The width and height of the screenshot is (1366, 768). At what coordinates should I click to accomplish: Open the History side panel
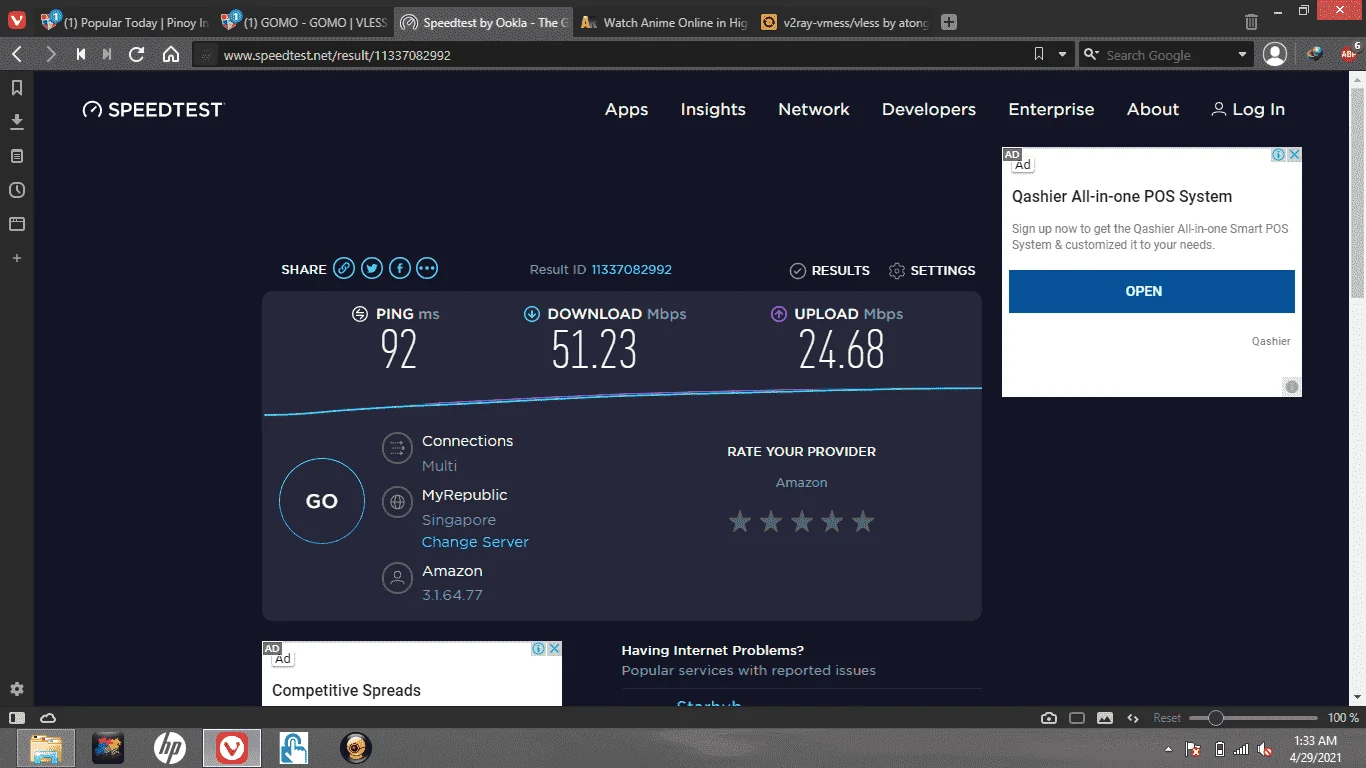[x=16, y=190]
